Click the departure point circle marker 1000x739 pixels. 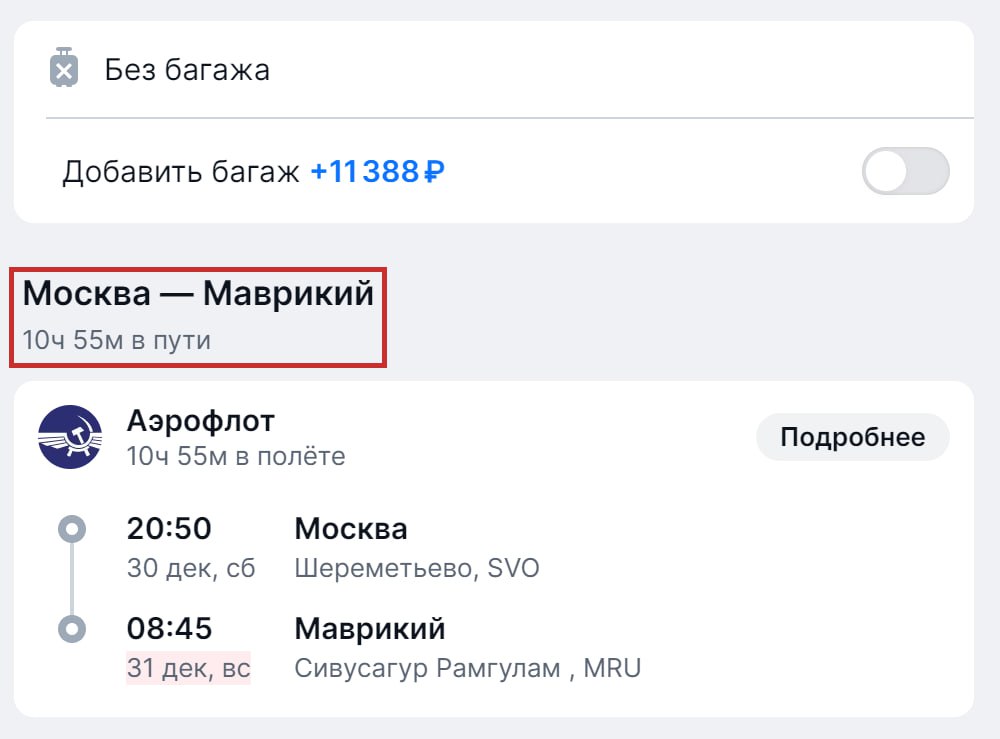72,528
